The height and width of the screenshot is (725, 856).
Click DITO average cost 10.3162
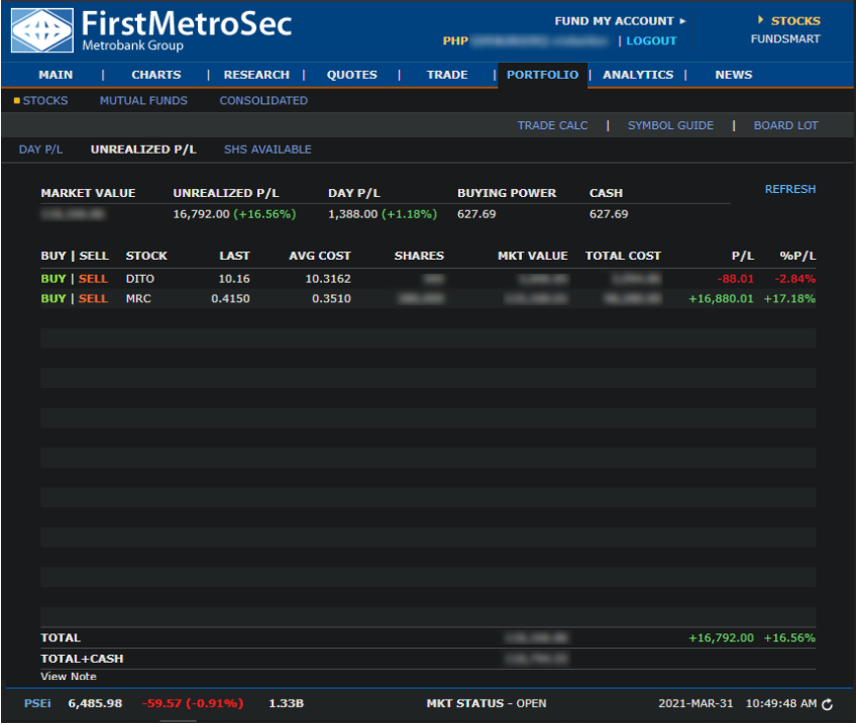click(328, 279)
